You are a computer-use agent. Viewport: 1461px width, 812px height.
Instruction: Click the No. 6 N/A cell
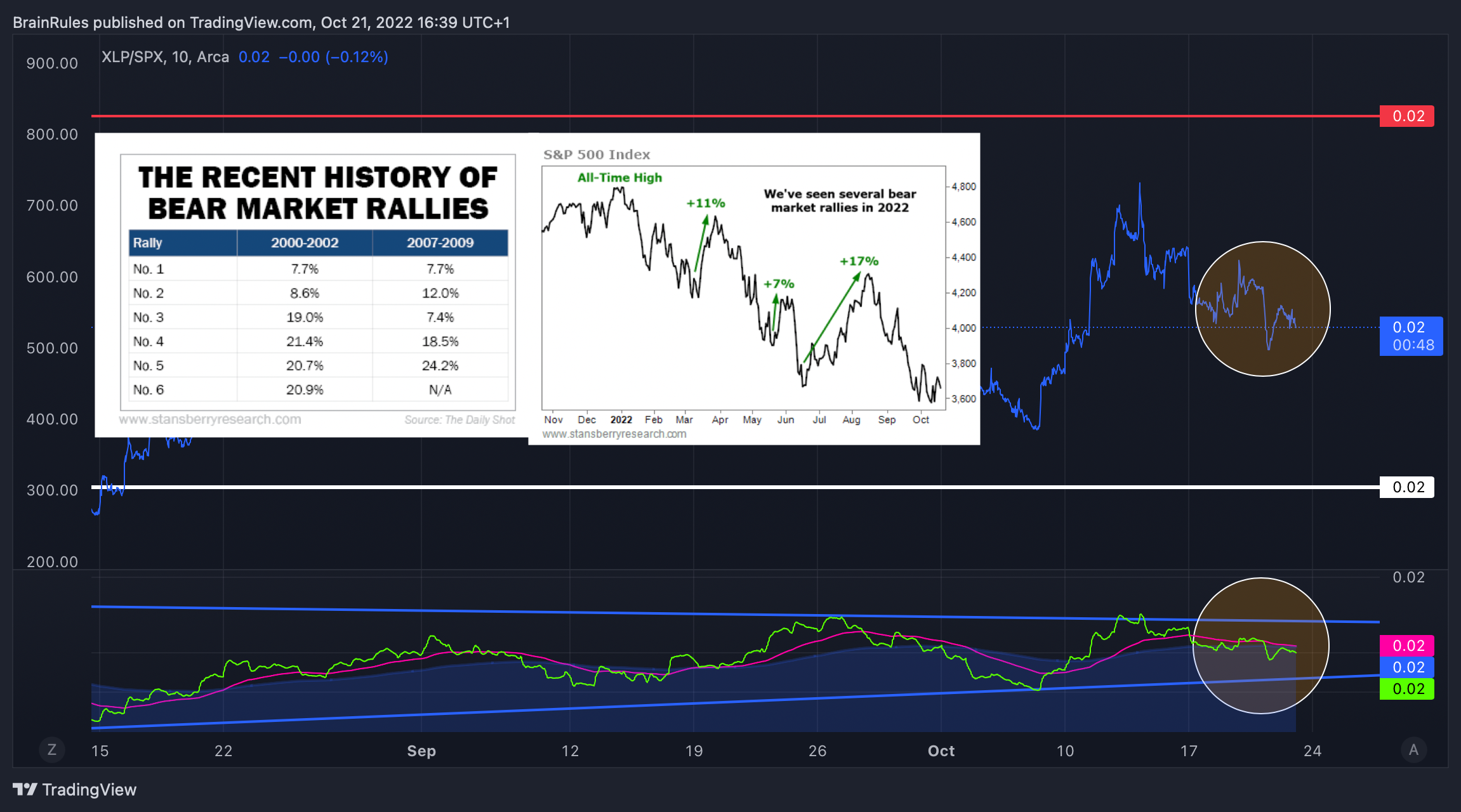click(x=440, y=390)
